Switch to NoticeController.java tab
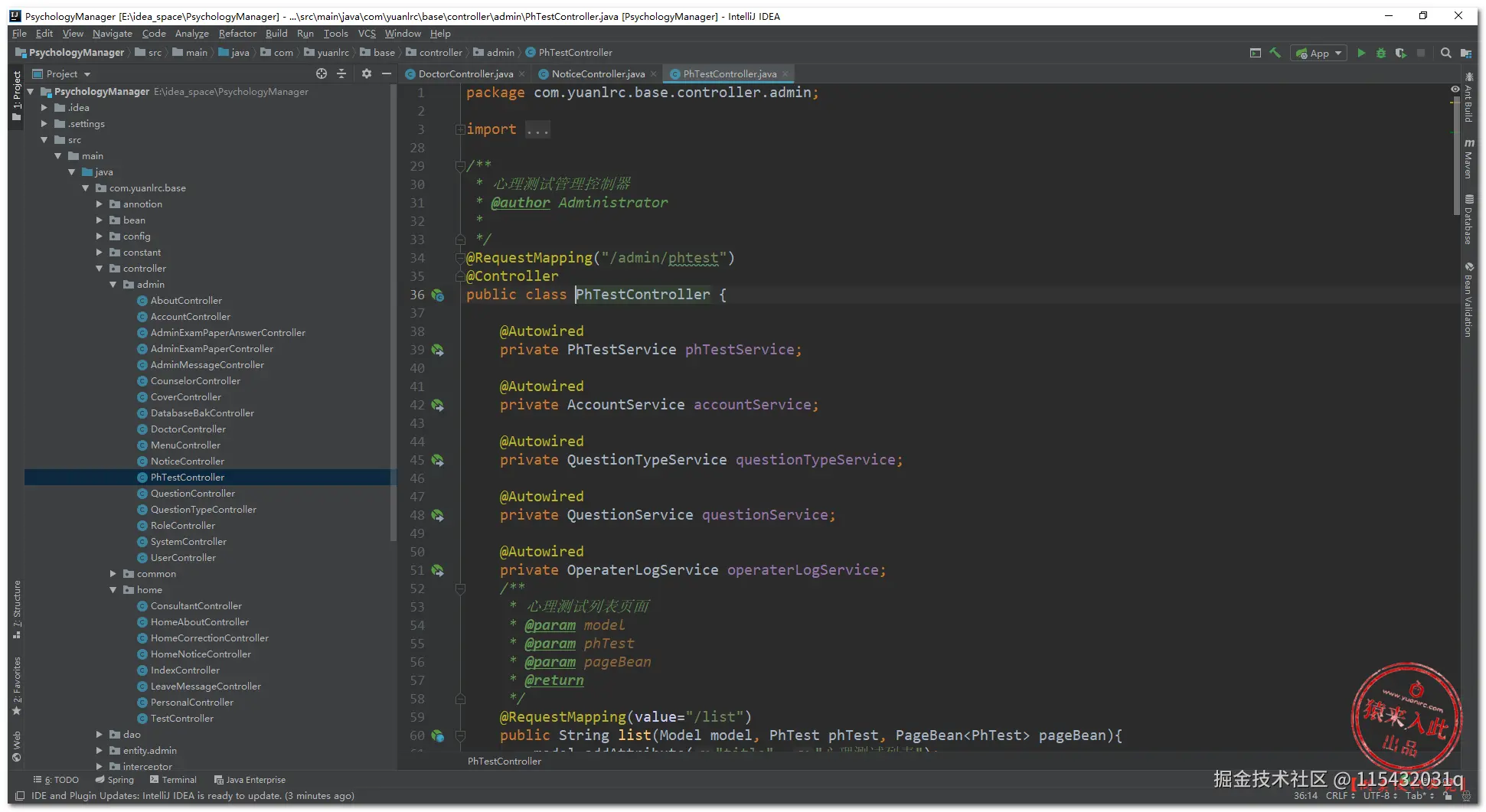 tap(597, 74)
